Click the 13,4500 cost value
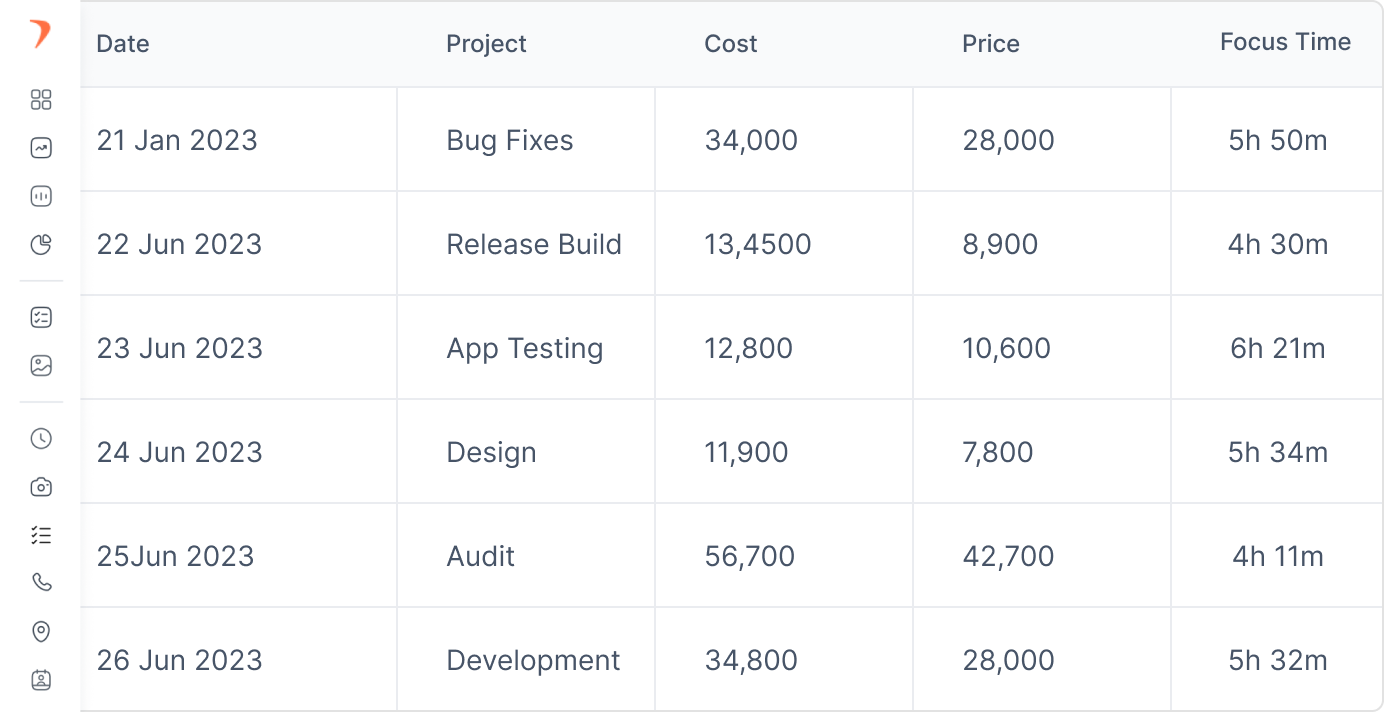Image resolution: width=1384 pixels, height=712 pixels. point(758,244)
